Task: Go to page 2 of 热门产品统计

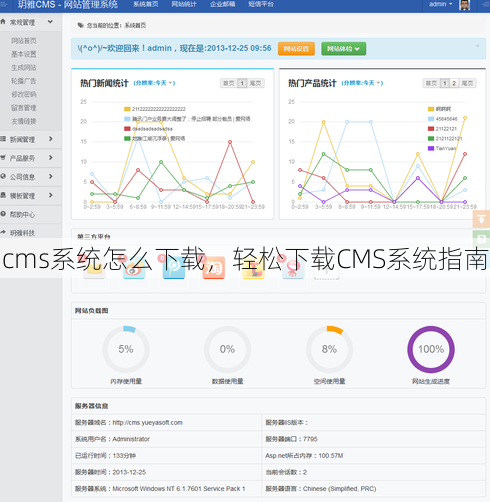Action: (454, 83)
